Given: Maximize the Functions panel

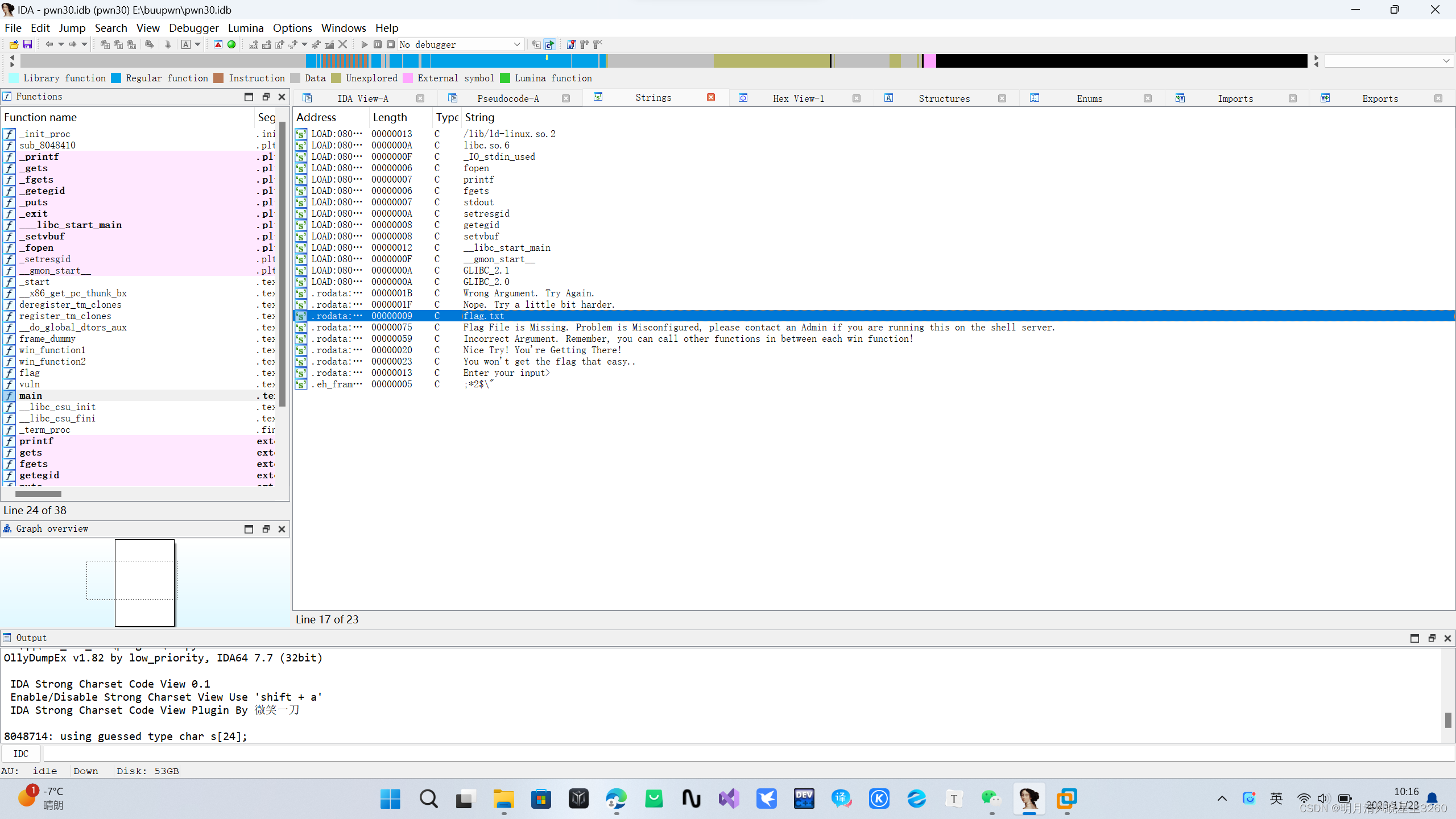Looking at the screenshot, I should [x=249, y=97].
